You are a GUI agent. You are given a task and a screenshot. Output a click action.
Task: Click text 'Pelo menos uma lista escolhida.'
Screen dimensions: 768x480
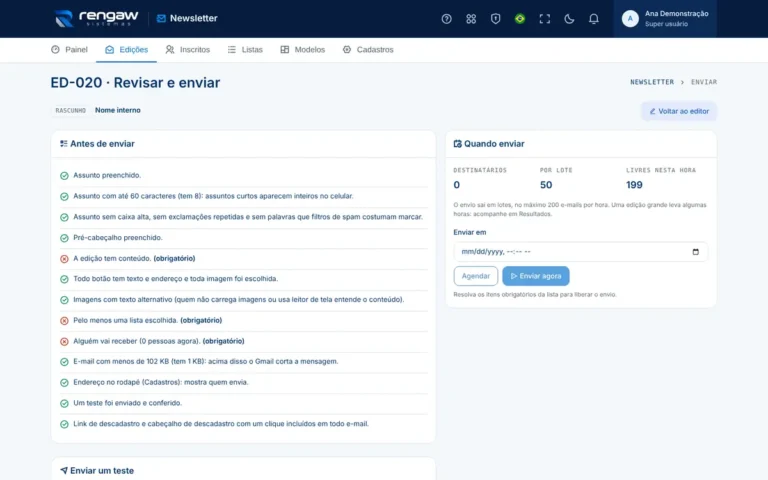[125, 320]
